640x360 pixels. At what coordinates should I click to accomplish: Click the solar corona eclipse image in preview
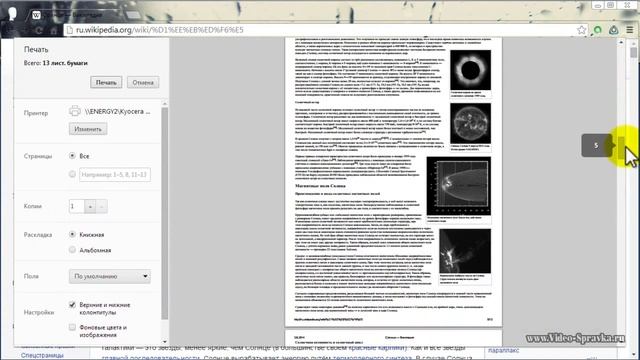470,70
